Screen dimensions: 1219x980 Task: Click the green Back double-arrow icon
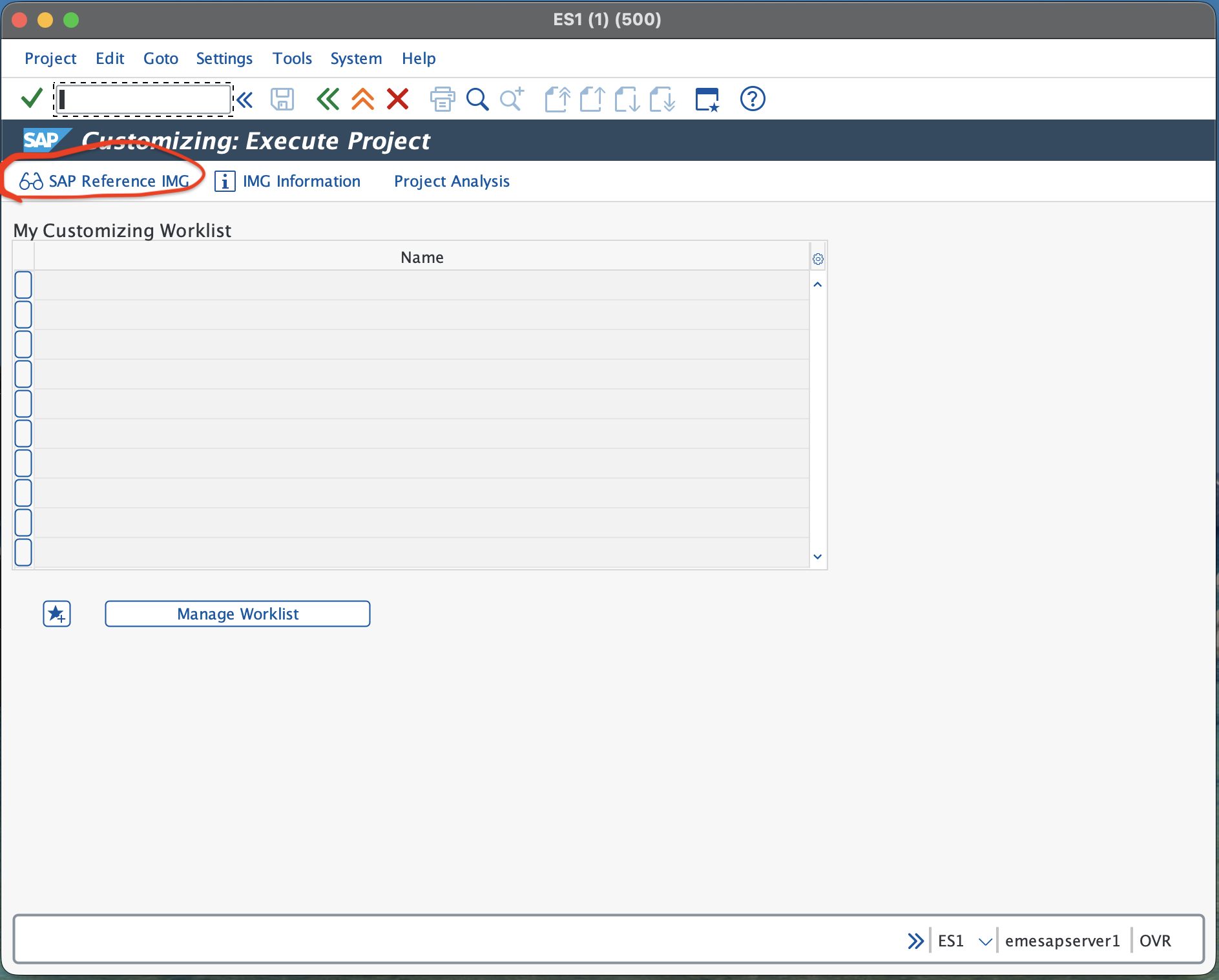(328, 99)
